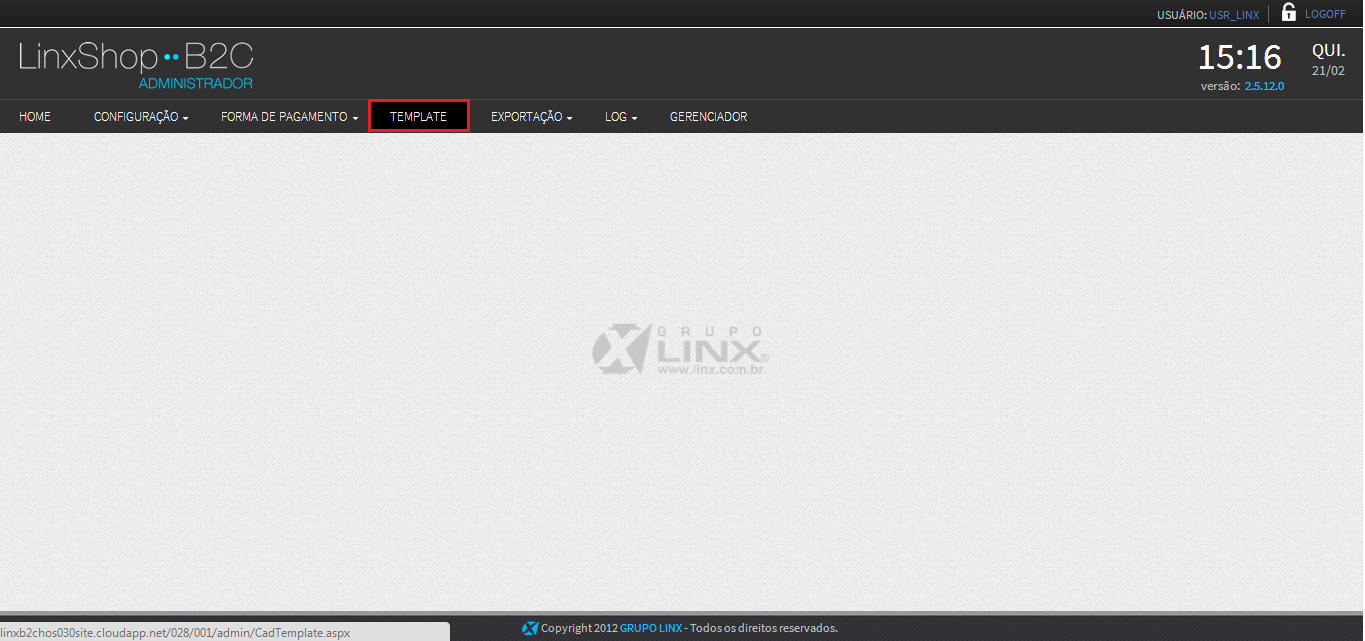Viewport: 1365px width, 641px height.
Task: Click the USR_LINX user link
Action: pos(1234,15)
